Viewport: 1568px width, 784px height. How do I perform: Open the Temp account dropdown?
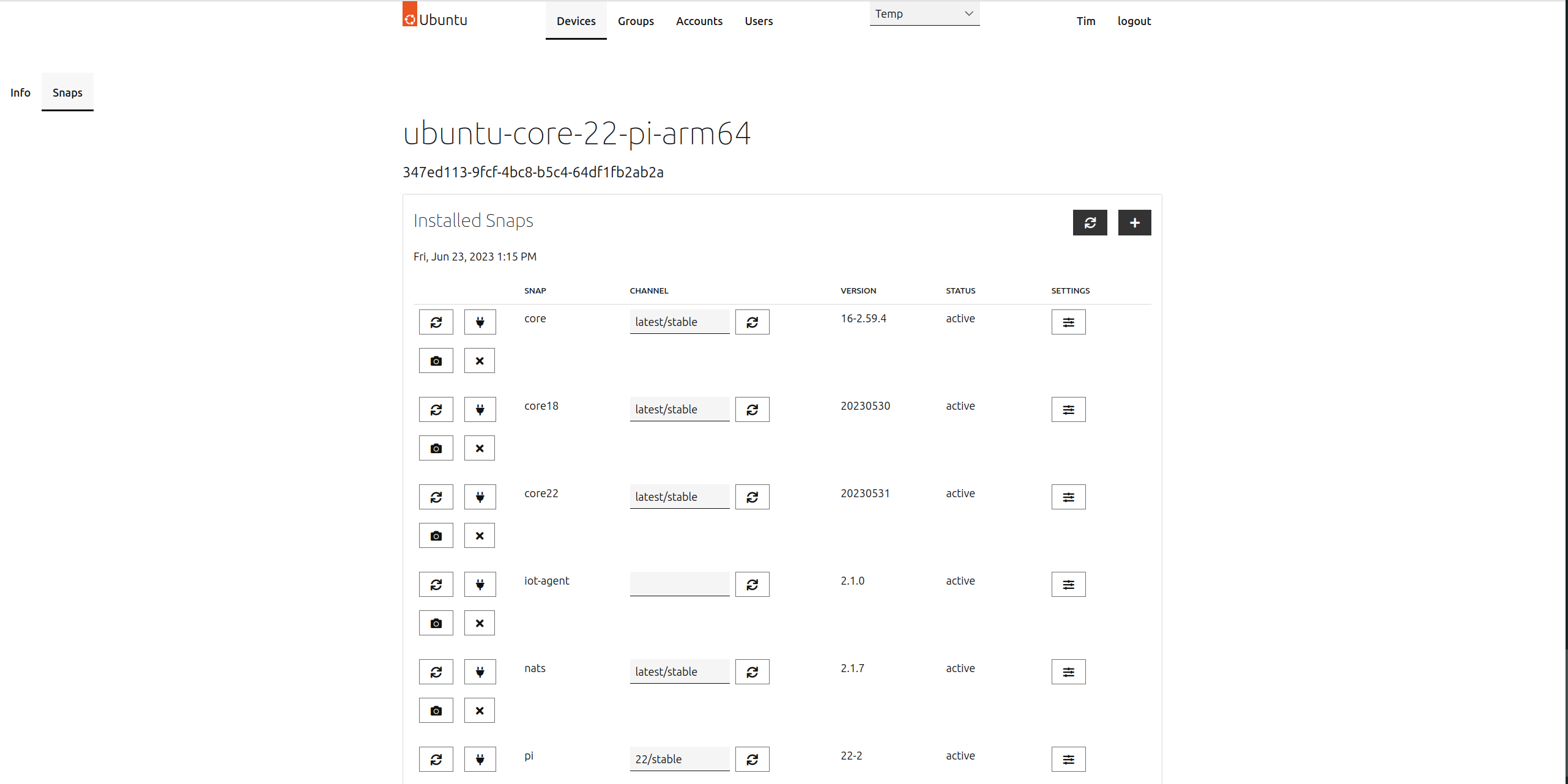(x=924, y=13)
